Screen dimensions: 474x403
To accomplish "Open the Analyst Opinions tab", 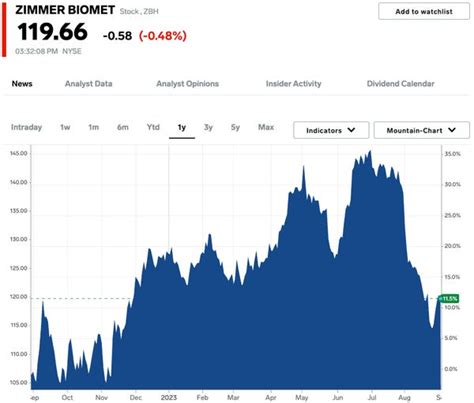I will click(187, 84).
